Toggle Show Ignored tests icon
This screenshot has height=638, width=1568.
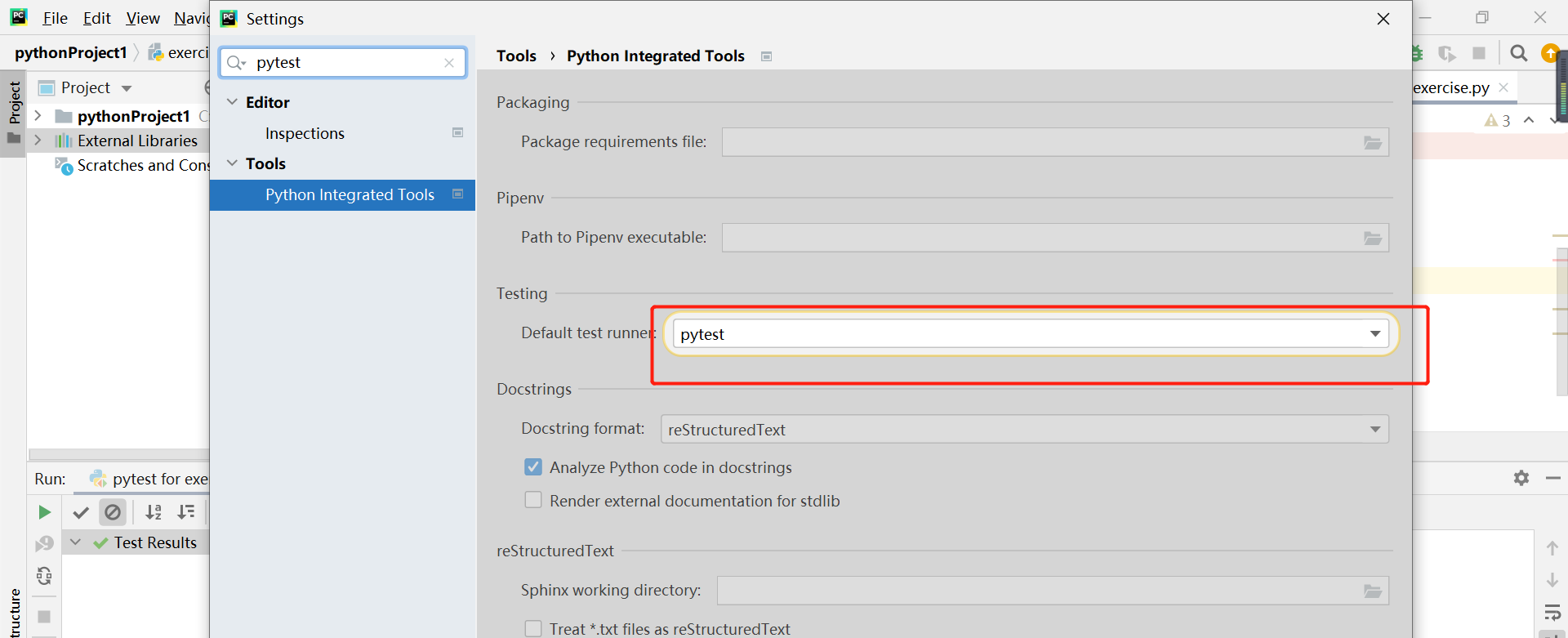(x=113, y=512)
